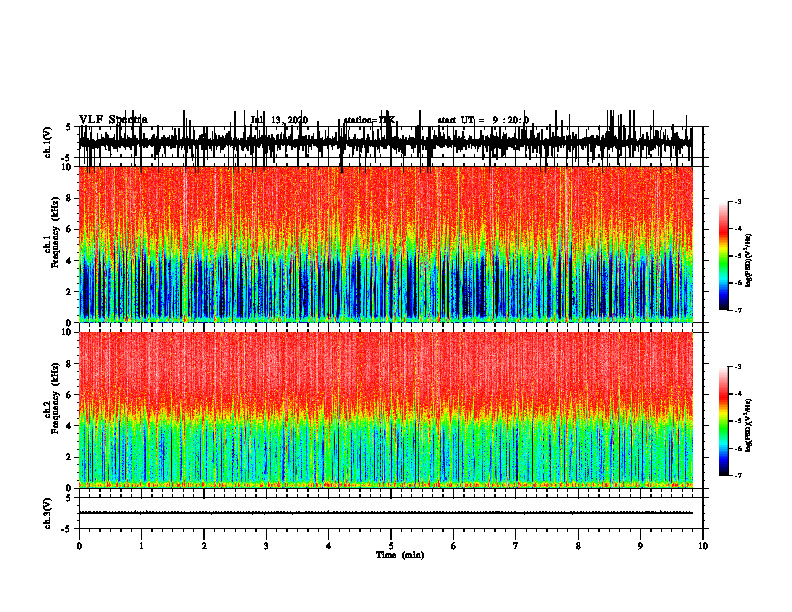Image resolution: width=792 pixels, height=612 pixels.
Task: Click the "station=" label in the header
Action: point(361,120)
